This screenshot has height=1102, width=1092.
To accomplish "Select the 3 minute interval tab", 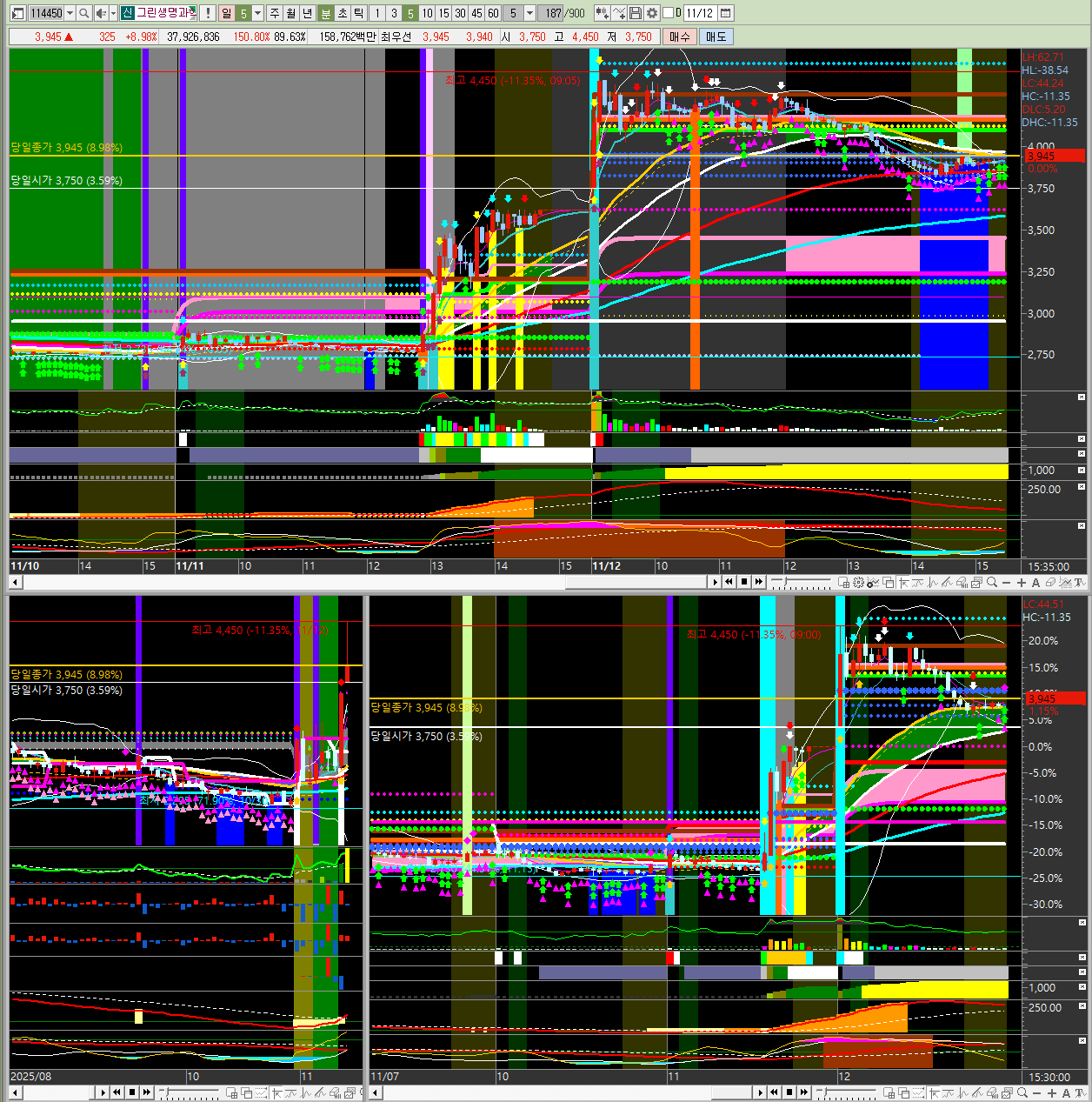I will [394, 13].
